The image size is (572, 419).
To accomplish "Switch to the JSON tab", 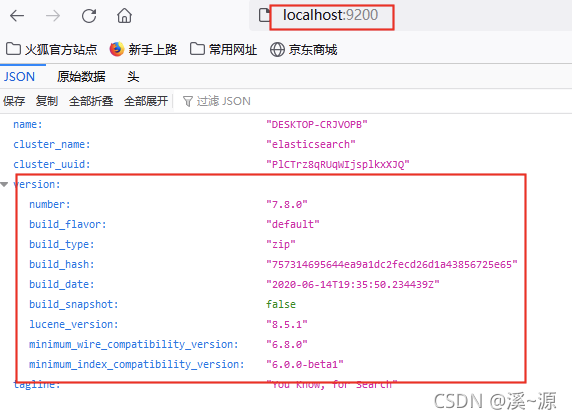I will (x=19, y=77).
